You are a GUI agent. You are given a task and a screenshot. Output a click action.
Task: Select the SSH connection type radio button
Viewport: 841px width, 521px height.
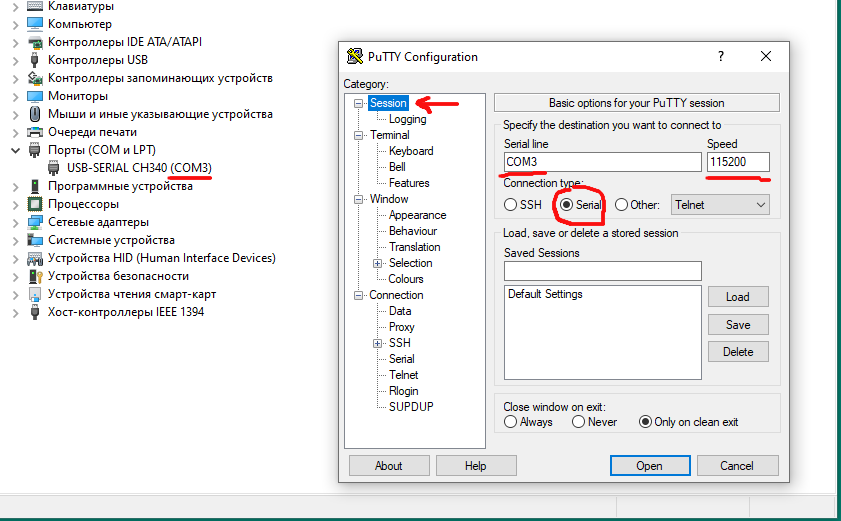[511, 204]
